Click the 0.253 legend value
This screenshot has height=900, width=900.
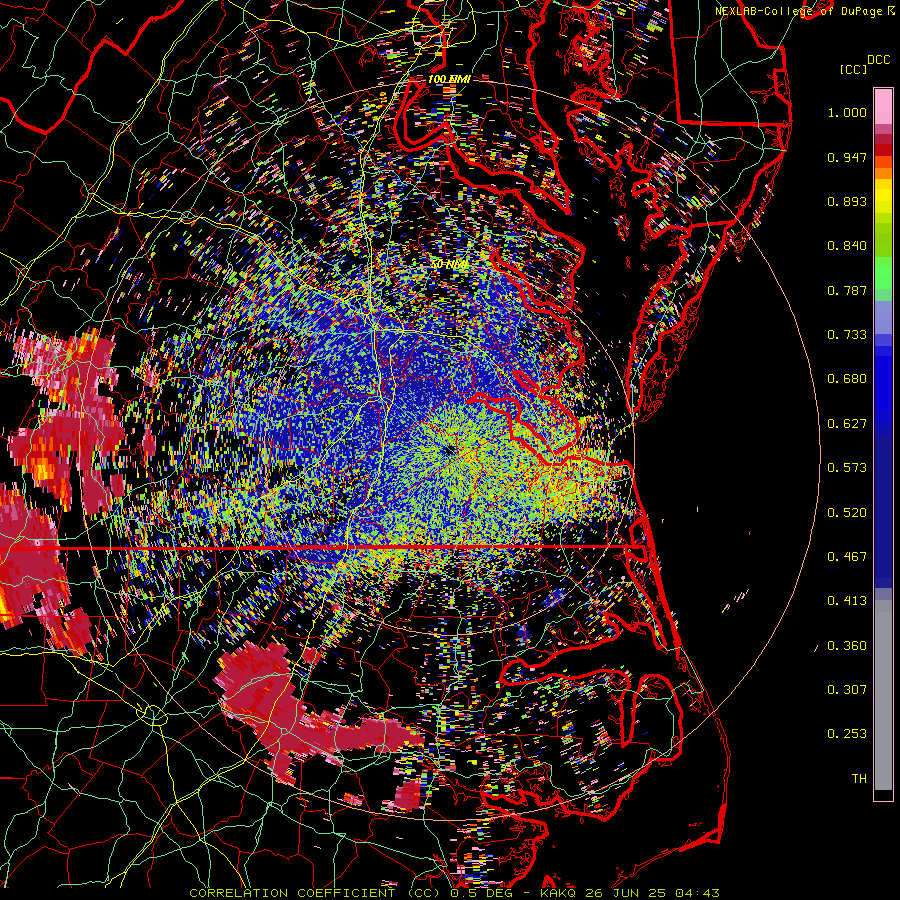[847, 734]
